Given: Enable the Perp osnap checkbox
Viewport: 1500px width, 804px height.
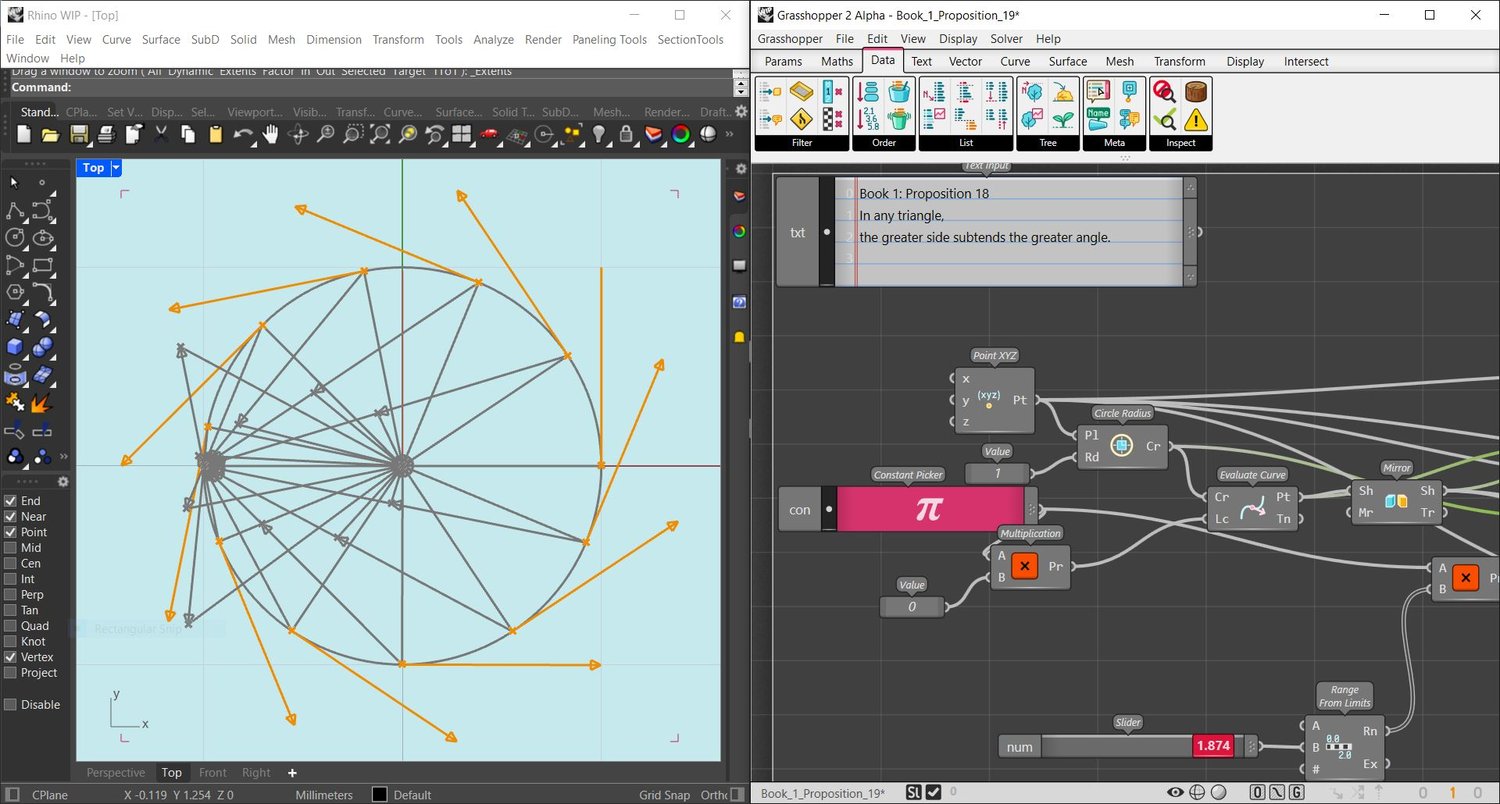Looking at the screenshot, I should click(x=10, y=595).
